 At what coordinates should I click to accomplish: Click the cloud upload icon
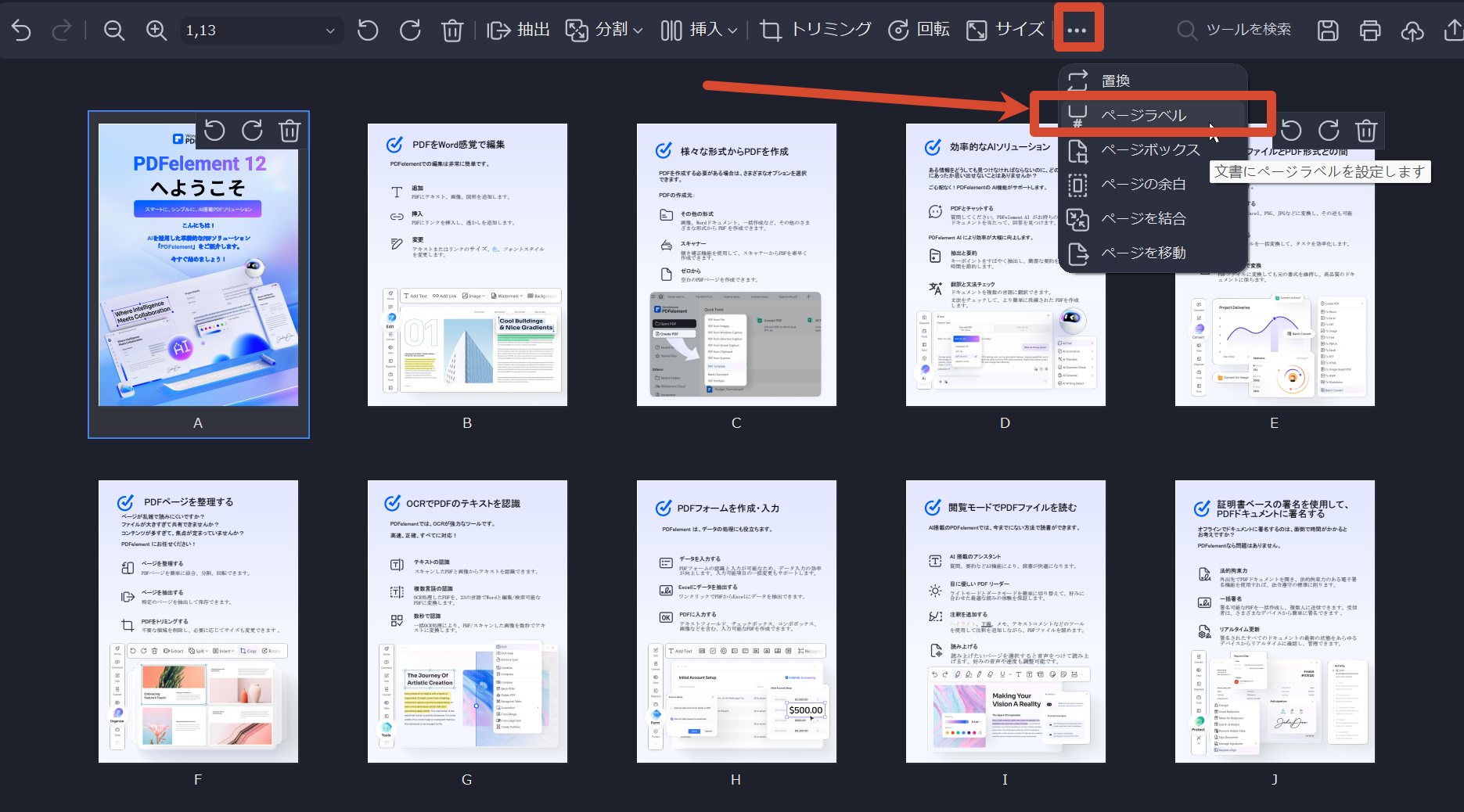(1412, 31)
